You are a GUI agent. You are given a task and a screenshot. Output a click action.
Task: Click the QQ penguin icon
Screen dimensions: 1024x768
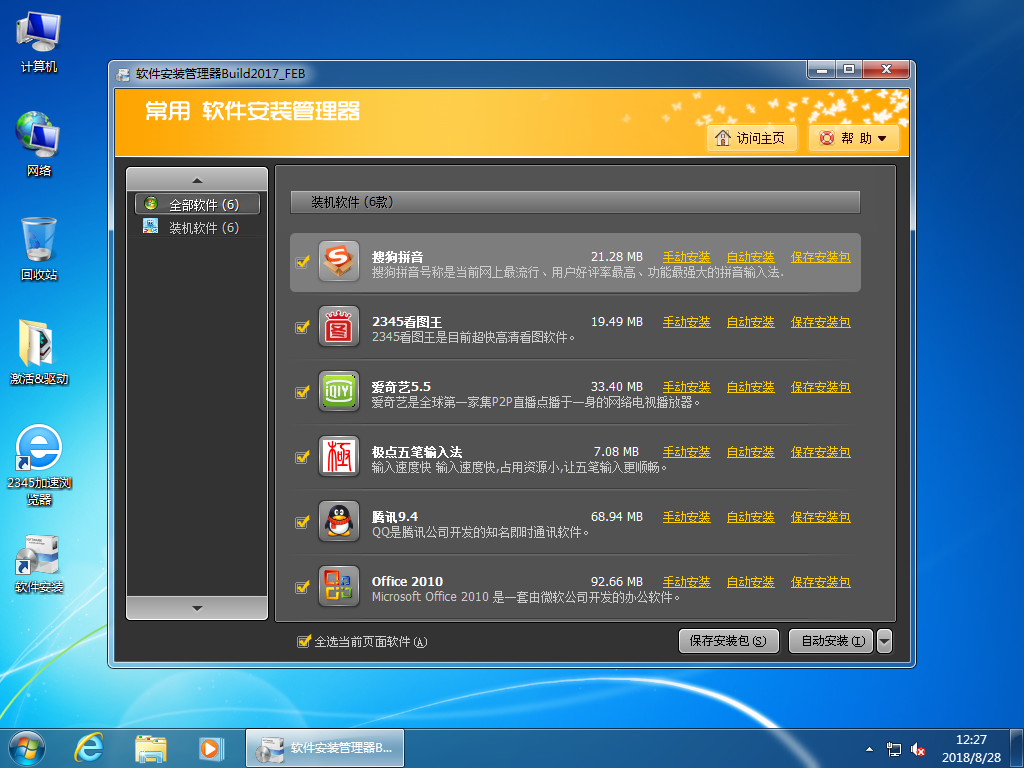339,521
